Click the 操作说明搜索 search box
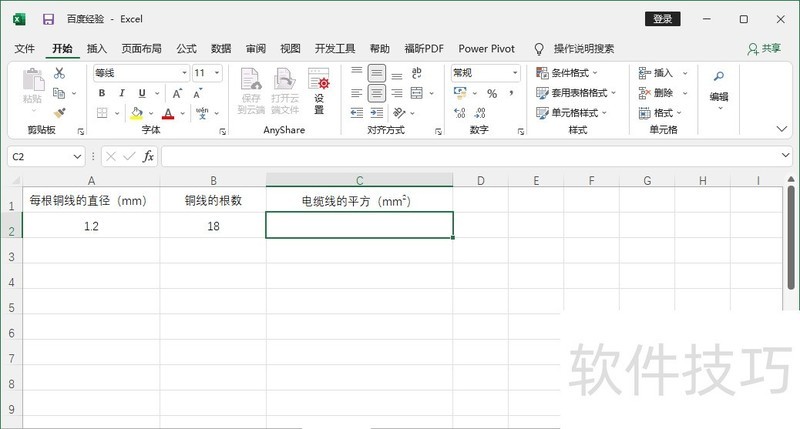800x429 pixels. point(584,48)
